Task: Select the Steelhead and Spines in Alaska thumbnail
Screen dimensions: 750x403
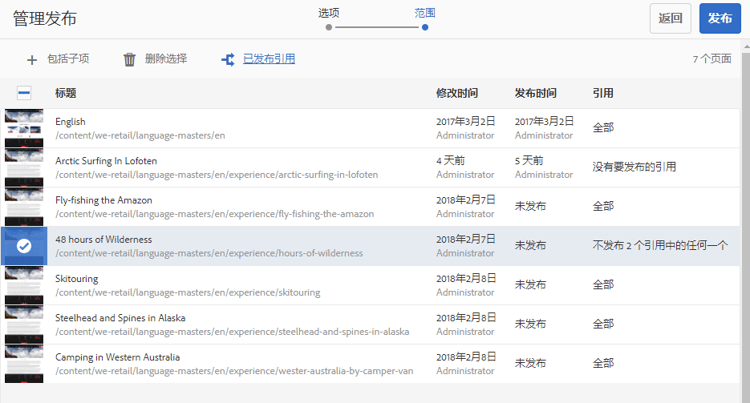Action: click(x=24, y=324)
